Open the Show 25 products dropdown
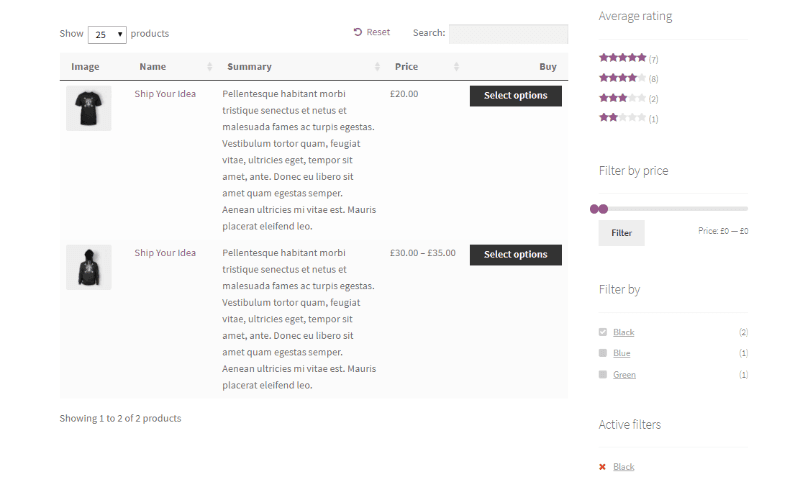The height and width of the screenshot is (487, 800). [107, 35]
